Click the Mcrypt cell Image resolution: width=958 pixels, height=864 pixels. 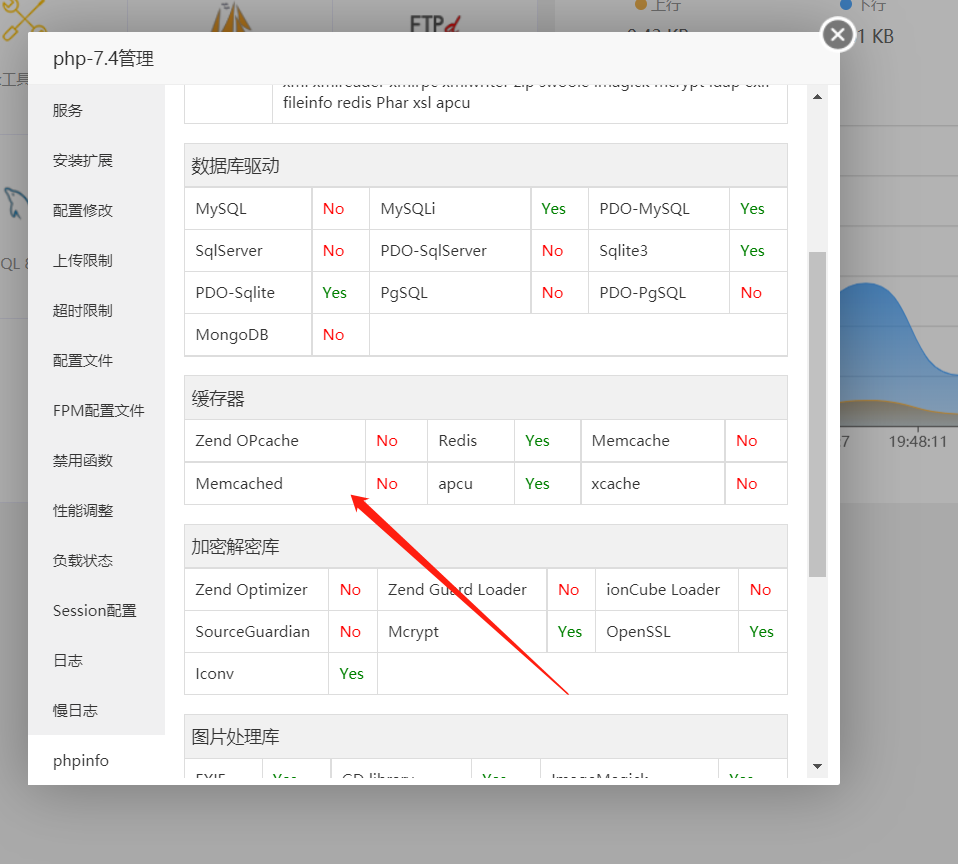[x=462, y=632]
